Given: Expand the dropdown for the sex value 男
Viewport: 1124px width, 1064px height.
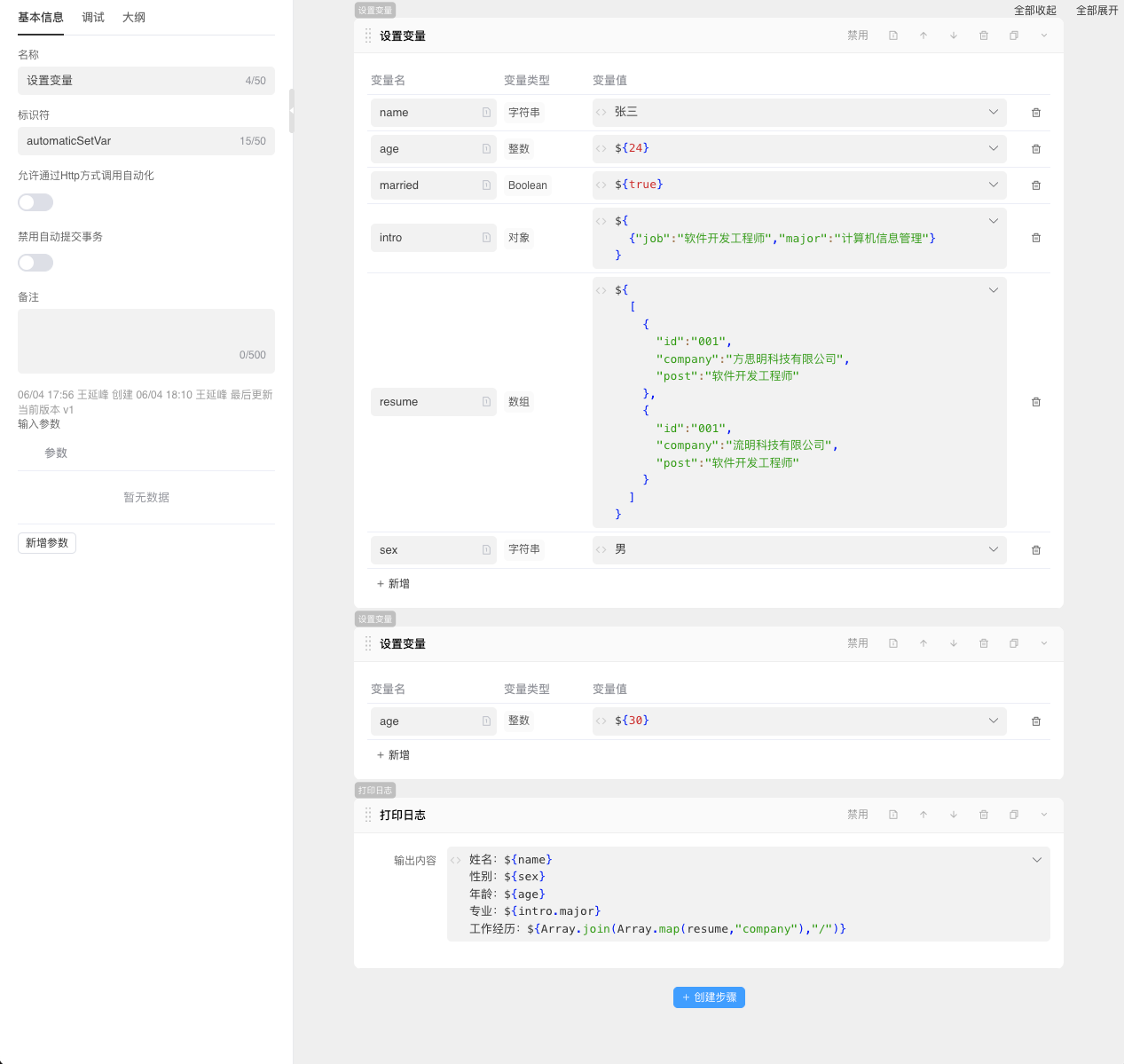Looking at the screenshot, I should pyautogui.click(x=993, y=549).
